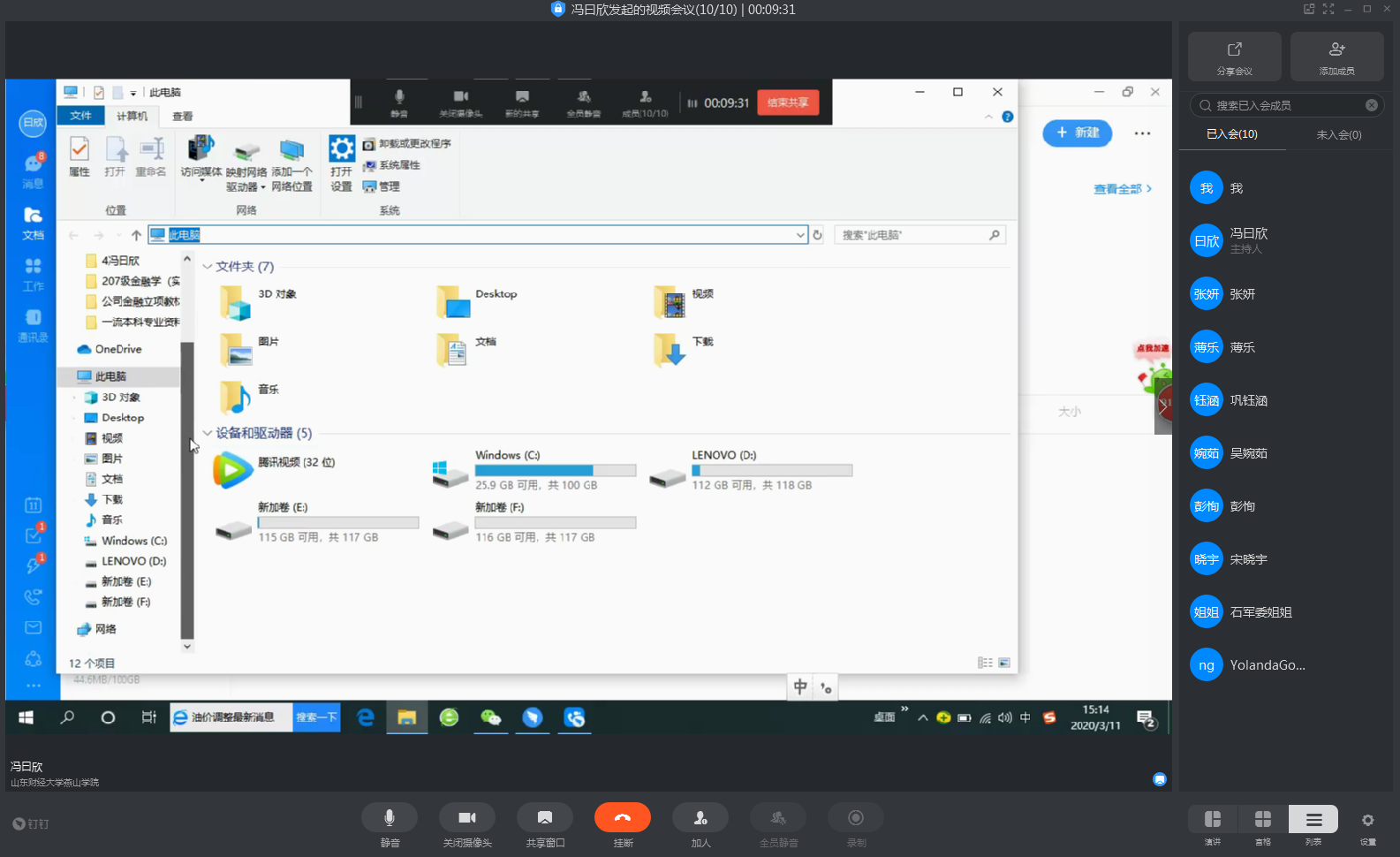
Task: Select member 冯日欣 in participant list
Action: point(1248,240)
